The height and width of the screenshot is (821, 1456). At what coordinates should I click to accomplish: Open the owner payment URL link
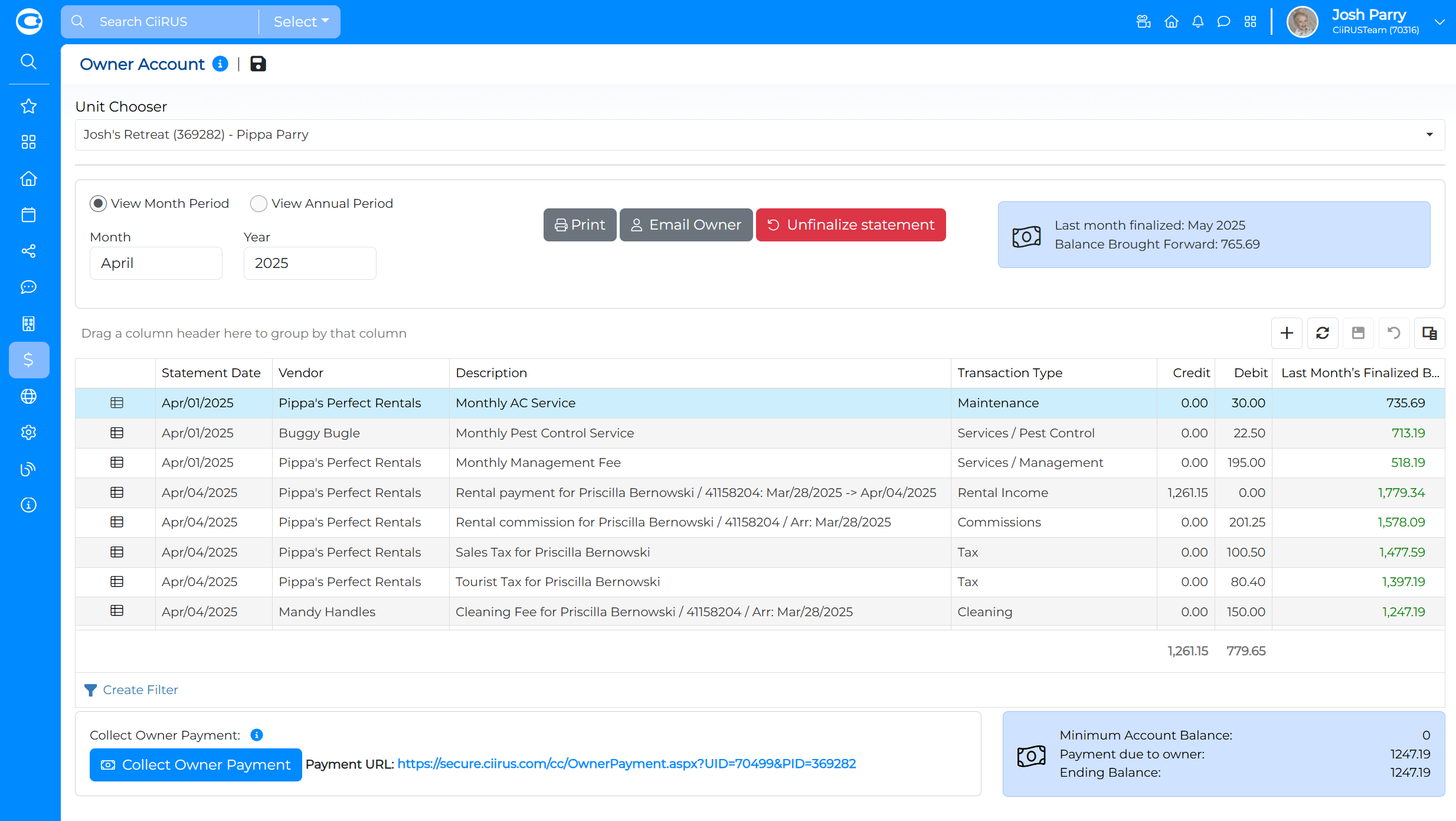click(626, 764)
